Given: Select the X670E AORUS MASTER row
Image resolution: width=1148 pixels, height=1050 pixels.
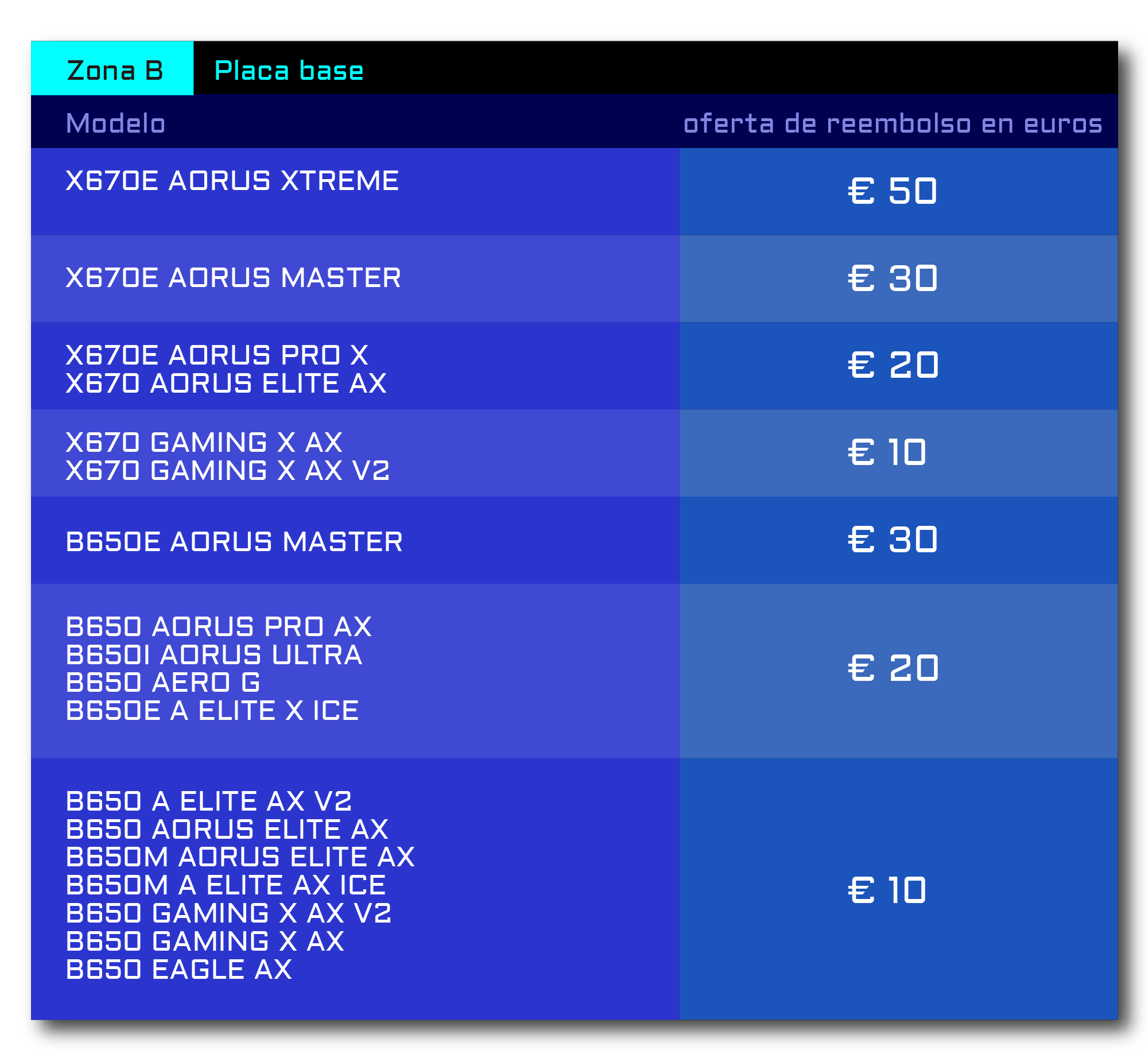Looking at the screenshot, I should tap(233, 278).
